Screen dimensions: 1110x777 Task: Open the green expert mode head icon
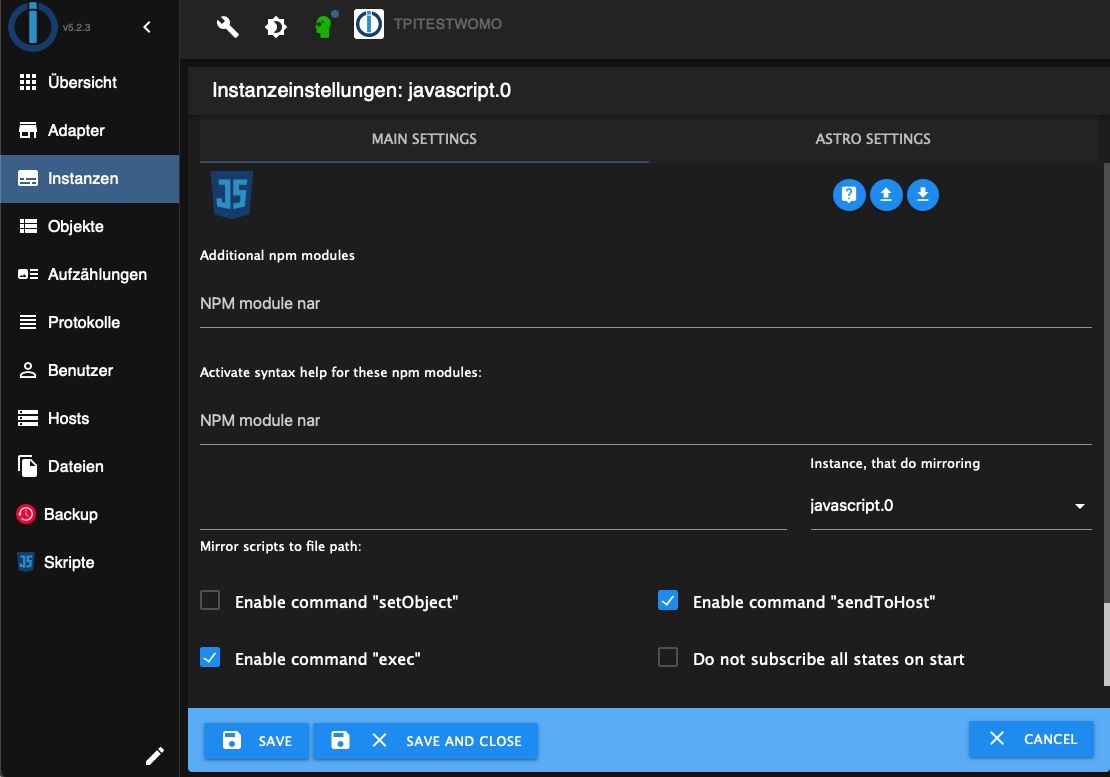(x=325, y=25)
